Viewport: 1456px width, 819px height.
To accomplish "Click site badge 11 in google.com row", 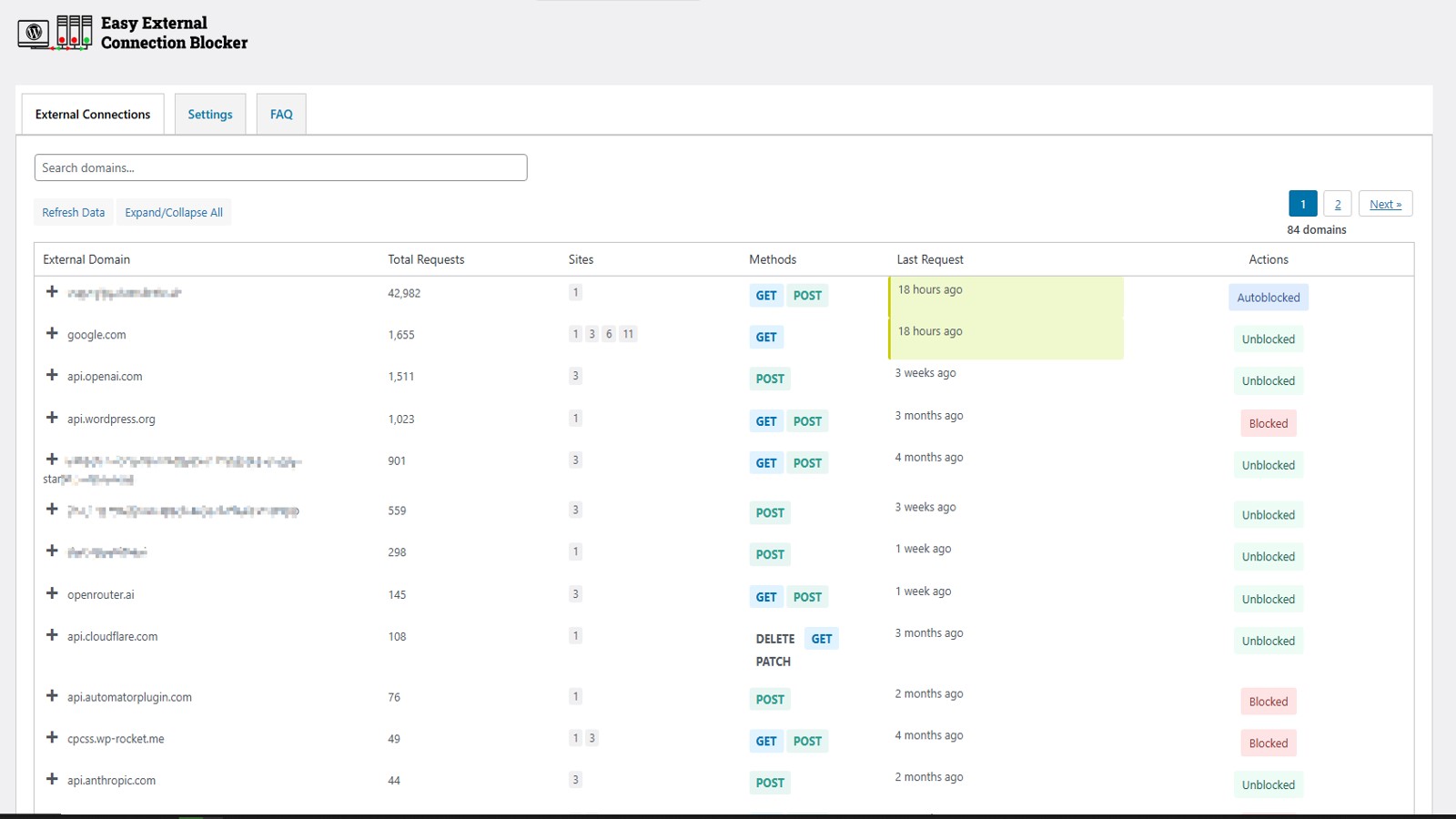I will (628, 334).
